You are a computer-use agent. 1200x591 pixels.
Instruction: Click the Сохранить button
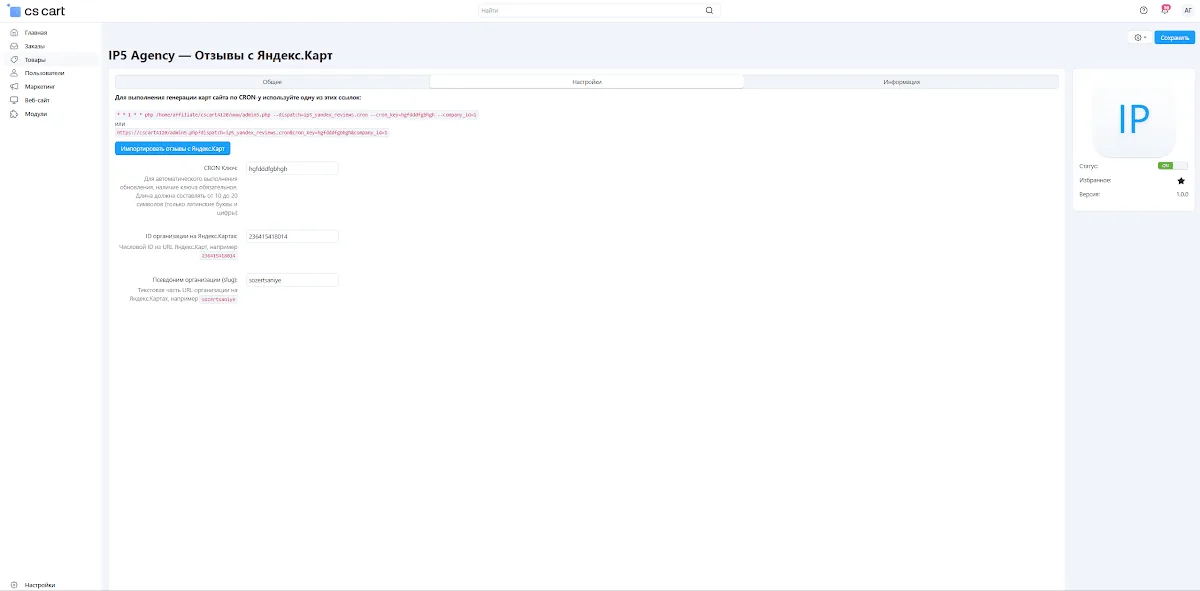pyautogui.click(x=1174, y=38)
